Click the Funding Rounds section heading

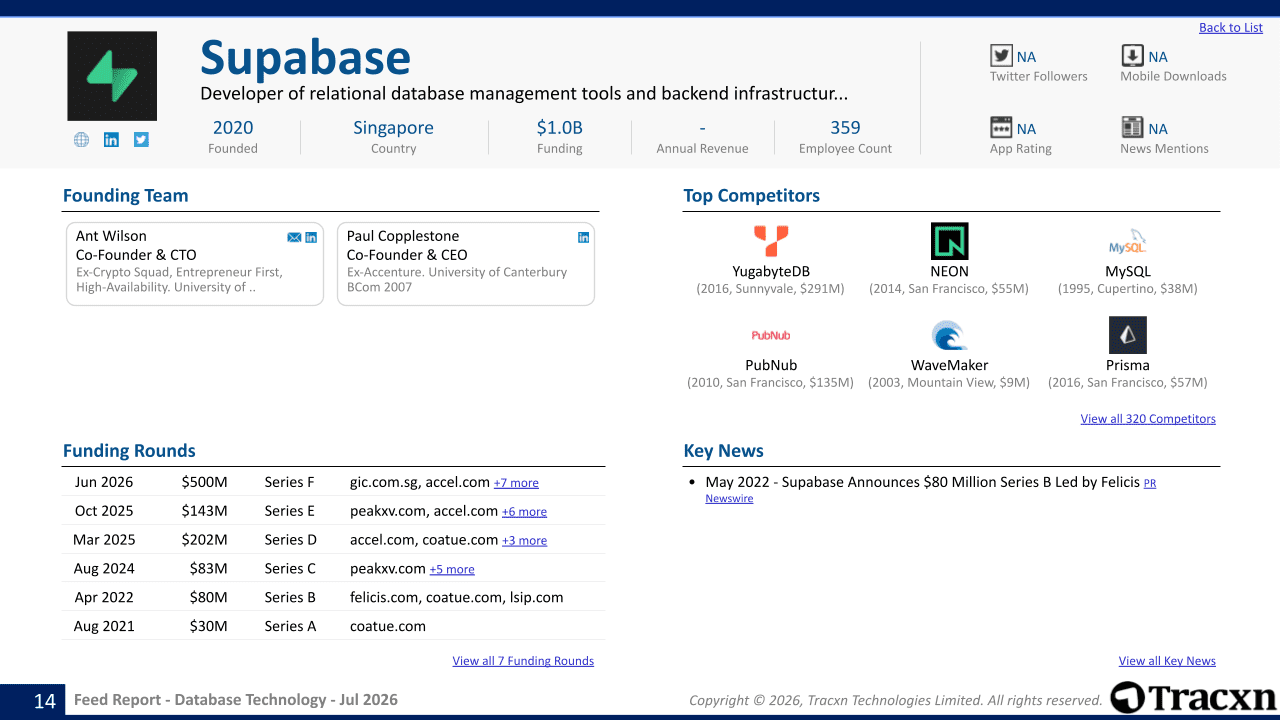coord(129,451)
